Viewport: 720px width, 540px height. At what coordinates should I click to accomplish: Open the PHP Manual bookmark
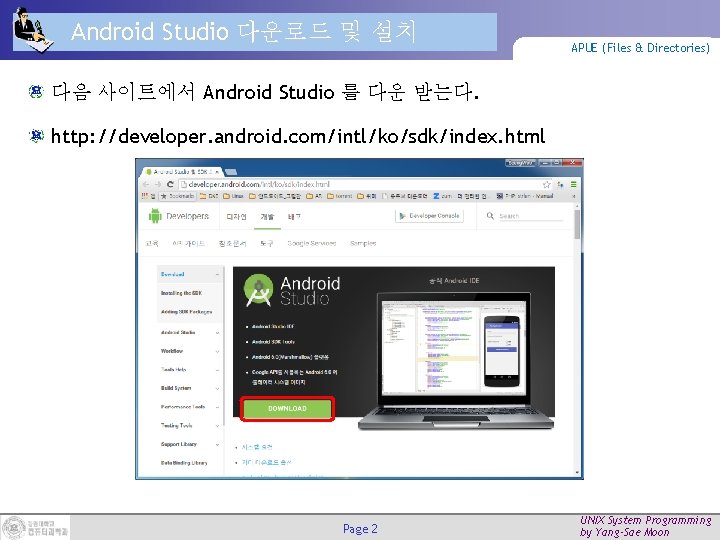(525, 196)
